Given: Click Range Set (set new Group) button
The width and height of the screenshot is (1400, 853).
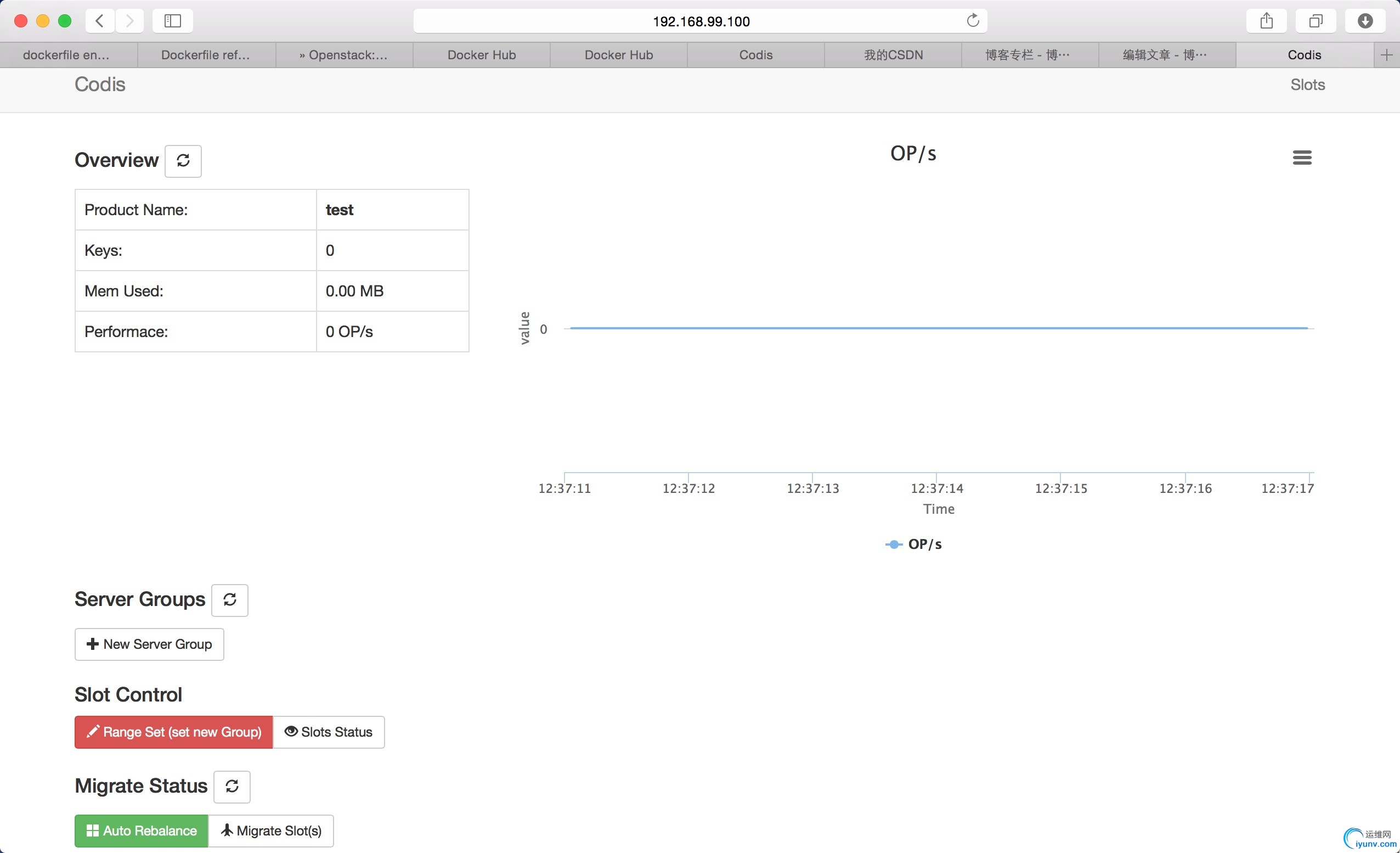Looking at the screenshot, I should [x=174, y=732].
